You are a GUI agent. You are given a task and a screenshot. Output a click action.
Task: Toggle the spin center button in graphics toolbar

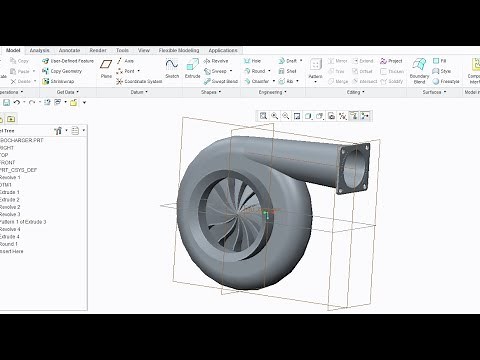pyautogui.click(x=365, y=116)
